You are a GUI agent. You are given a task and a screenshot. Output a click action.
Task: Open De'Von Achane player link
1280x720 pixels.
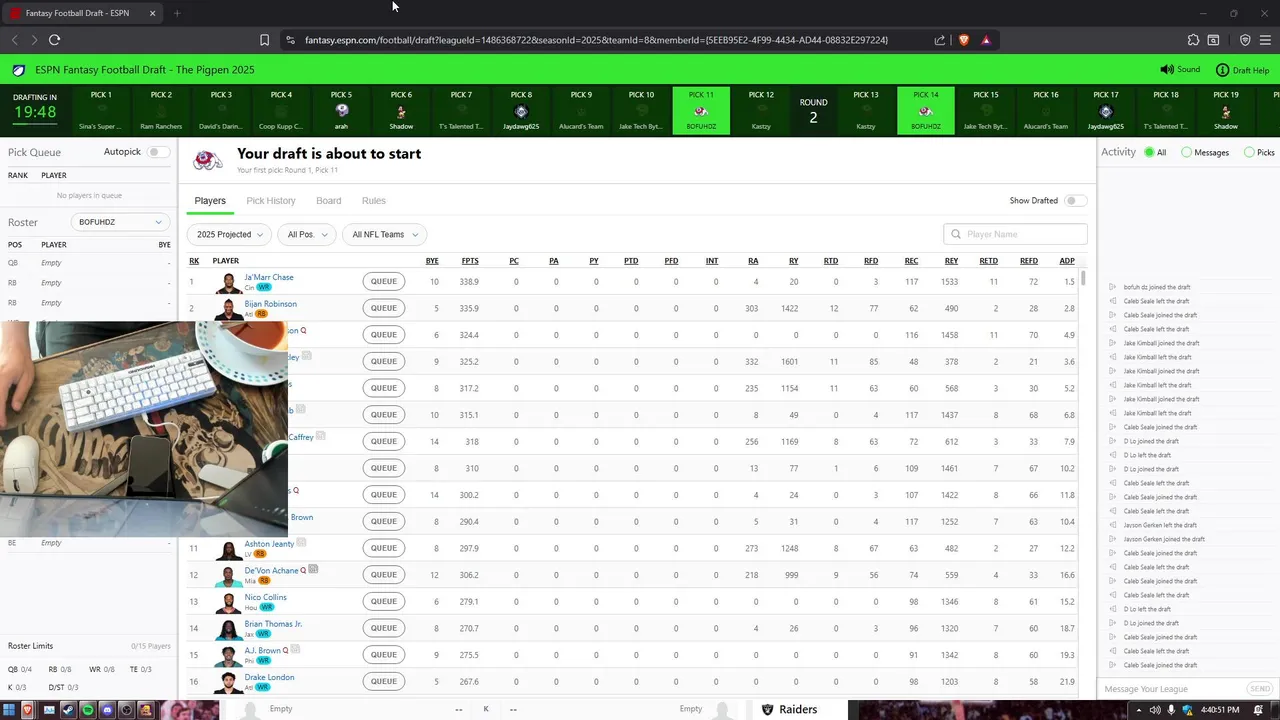pos(271,570)
